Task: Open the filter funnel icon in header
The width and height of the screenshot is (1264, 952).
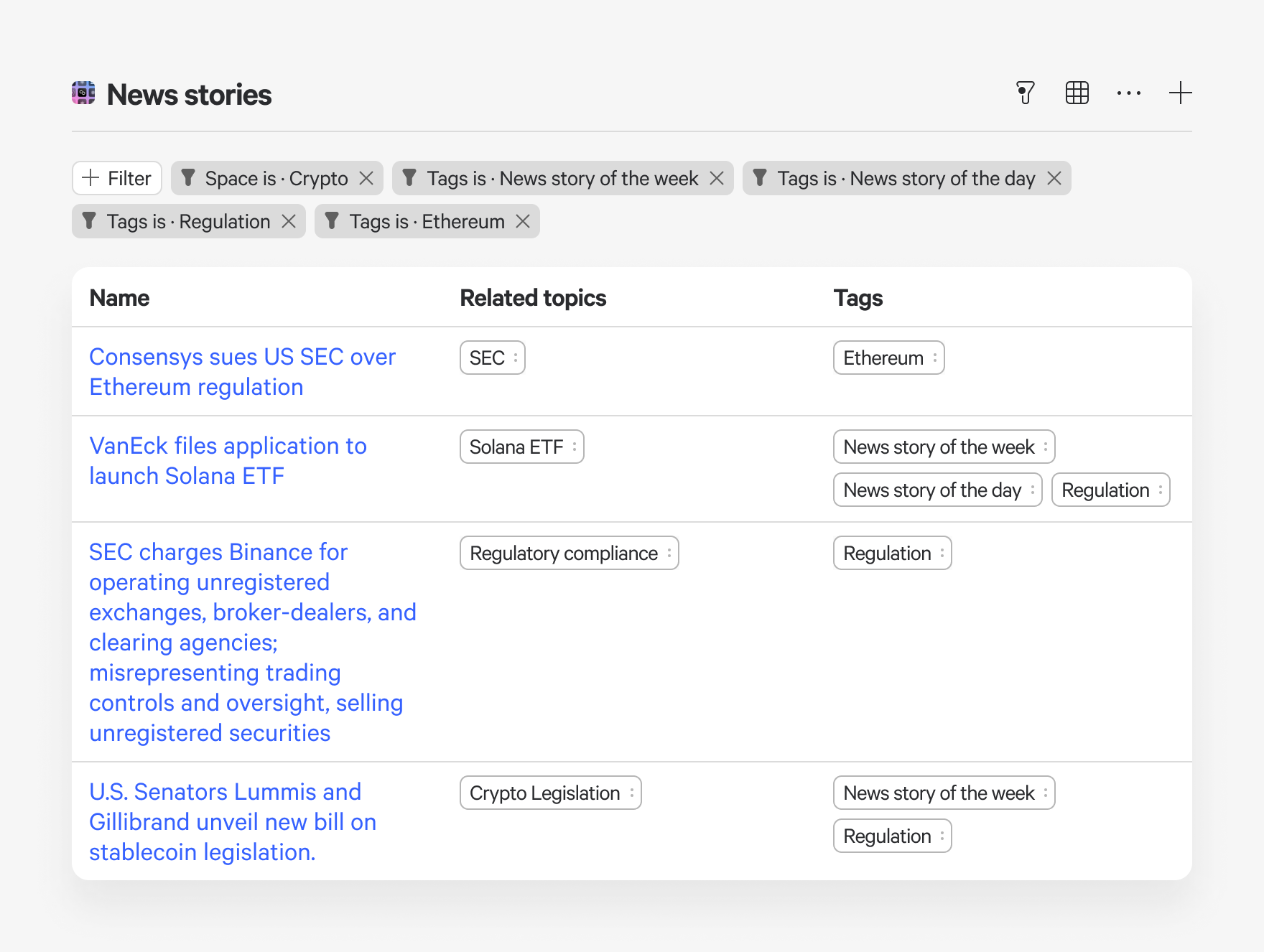Action: (1026, 93)
